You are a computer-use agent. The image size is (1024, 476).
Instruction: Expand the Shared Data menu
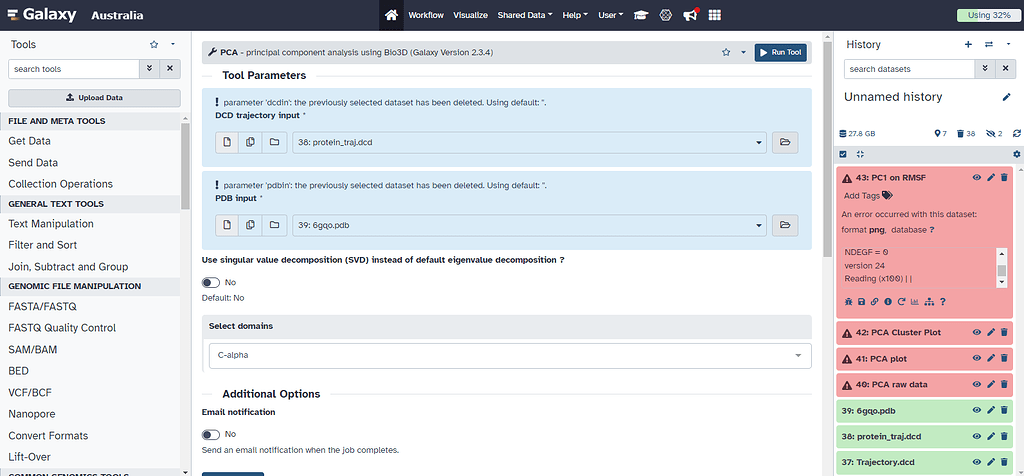pyautogui.click(x=525, y=15)
